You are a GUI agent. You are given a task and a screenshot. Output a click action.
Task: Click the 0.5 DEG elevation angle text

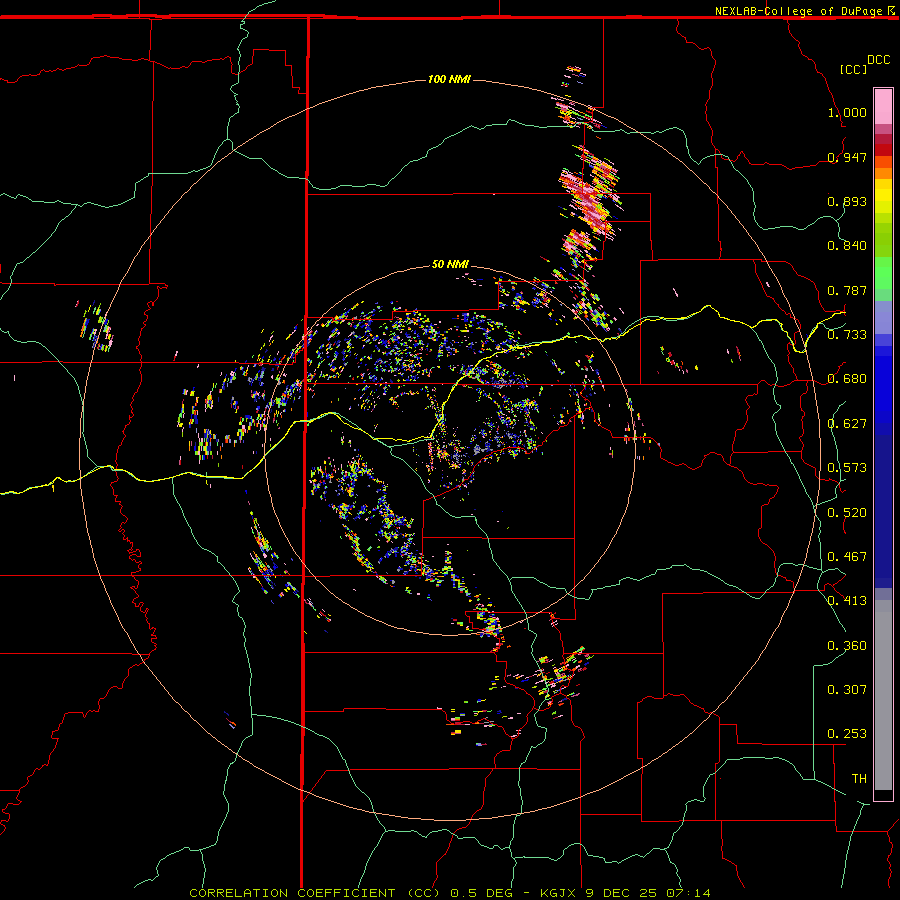point(480,893)
